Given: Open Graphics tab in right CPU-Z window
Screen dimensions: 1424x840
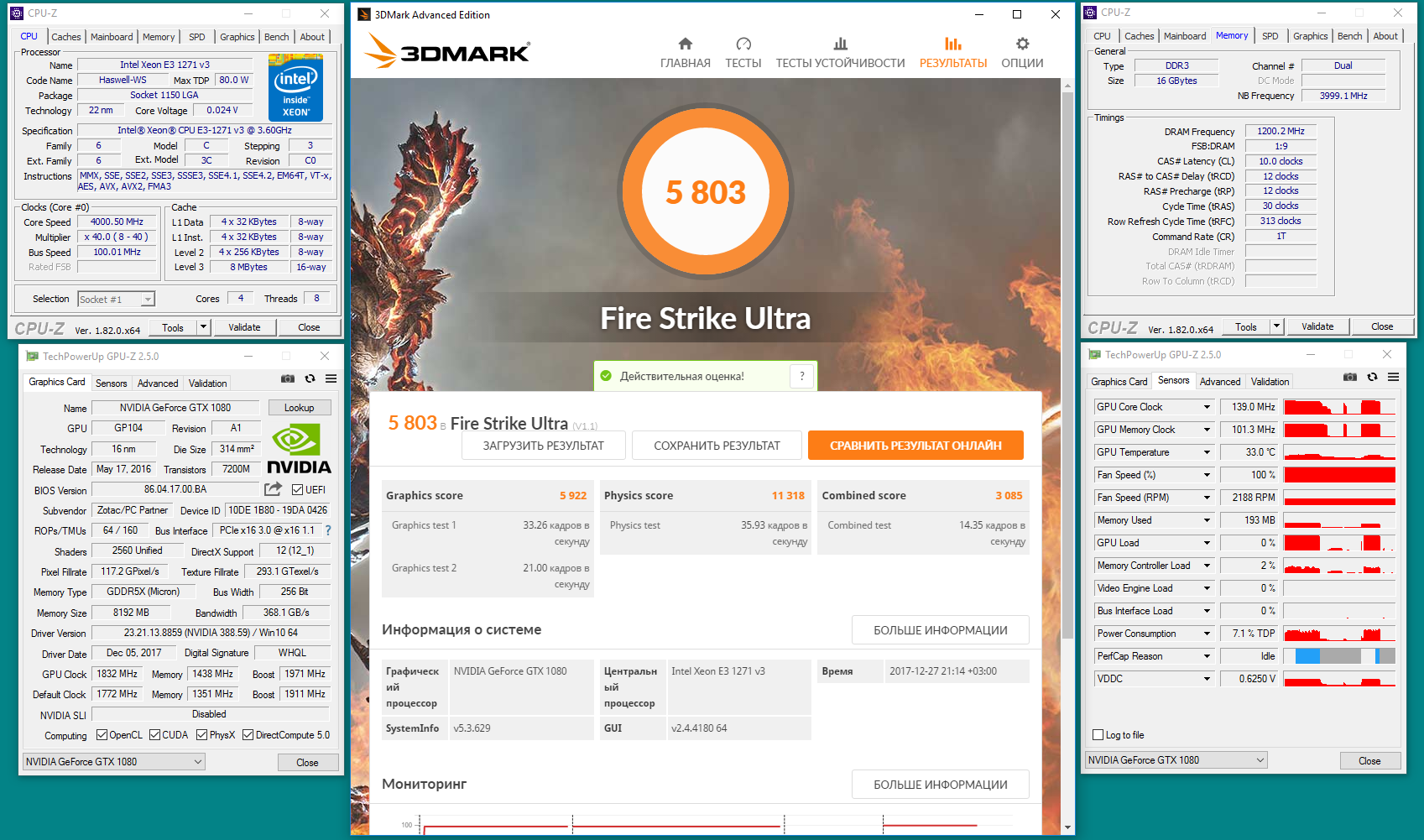Looking at the screenshot, I should (1310, 36).
